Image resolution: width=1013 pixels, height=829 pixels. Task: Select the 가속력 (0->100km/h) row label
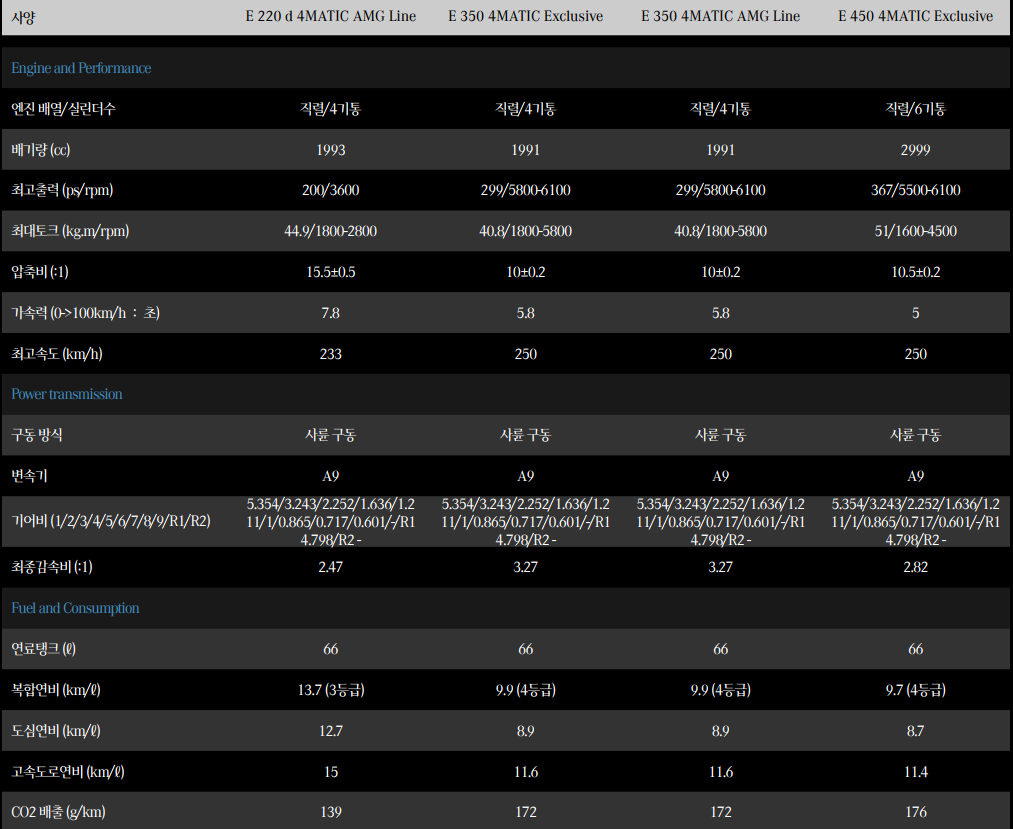(x=85, y=313)
